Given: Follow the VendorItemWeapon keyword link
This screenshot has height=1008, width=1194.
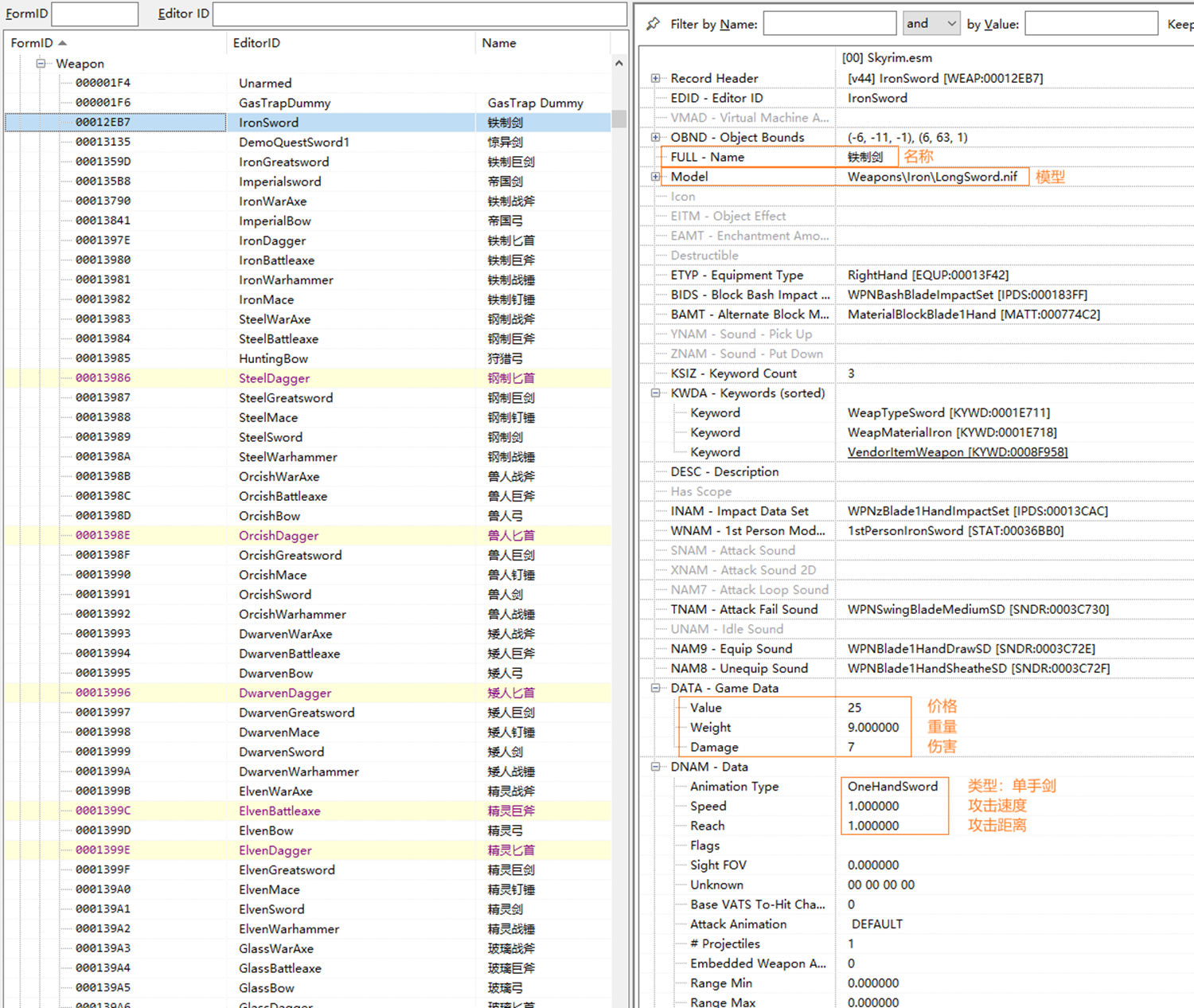Looking at the screenshot, I should point(958,452).
